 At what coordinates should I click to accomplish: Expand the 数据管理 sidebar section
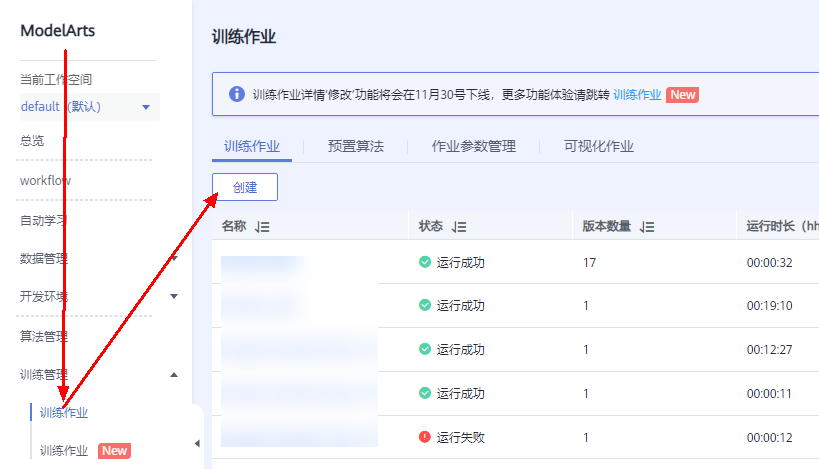174,258
